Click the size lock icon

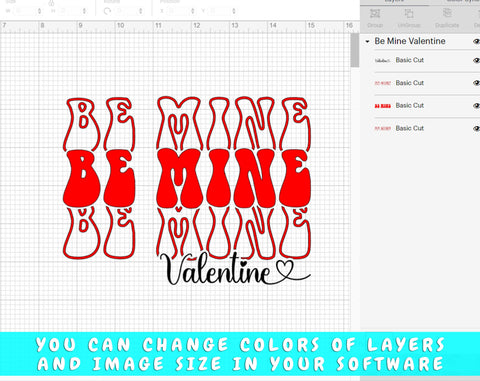point(51,4)
